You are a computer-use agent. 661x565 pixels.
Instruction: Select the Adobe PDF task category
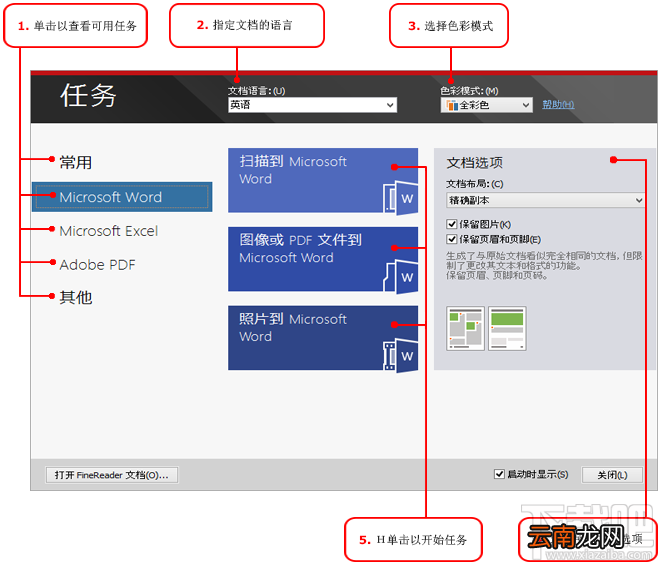point(97,265)
